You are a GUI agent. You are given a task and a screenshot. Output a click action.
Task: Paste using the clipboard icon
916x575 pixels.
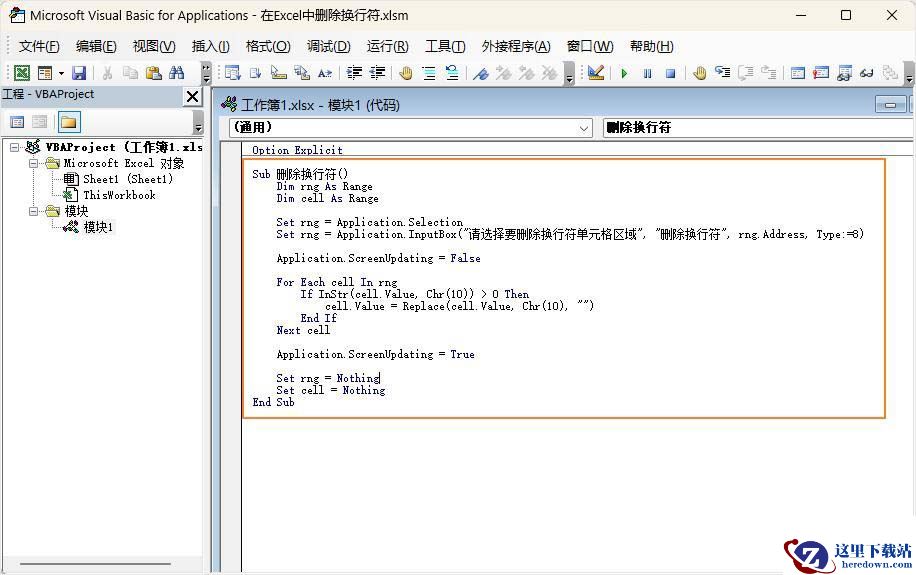coord(154,72)
